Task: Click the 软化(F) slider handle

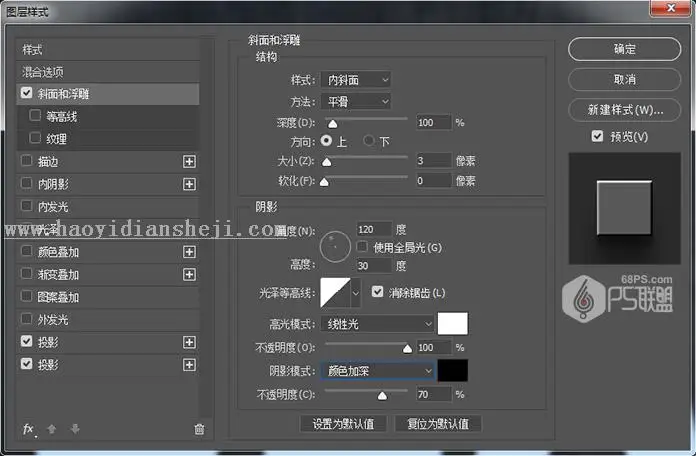Action: coord(324,182)
